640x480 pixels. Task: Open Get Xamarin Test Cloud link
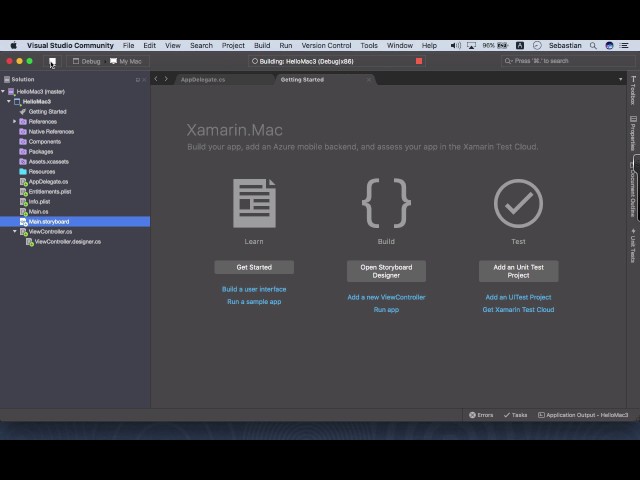pos(518,309)
